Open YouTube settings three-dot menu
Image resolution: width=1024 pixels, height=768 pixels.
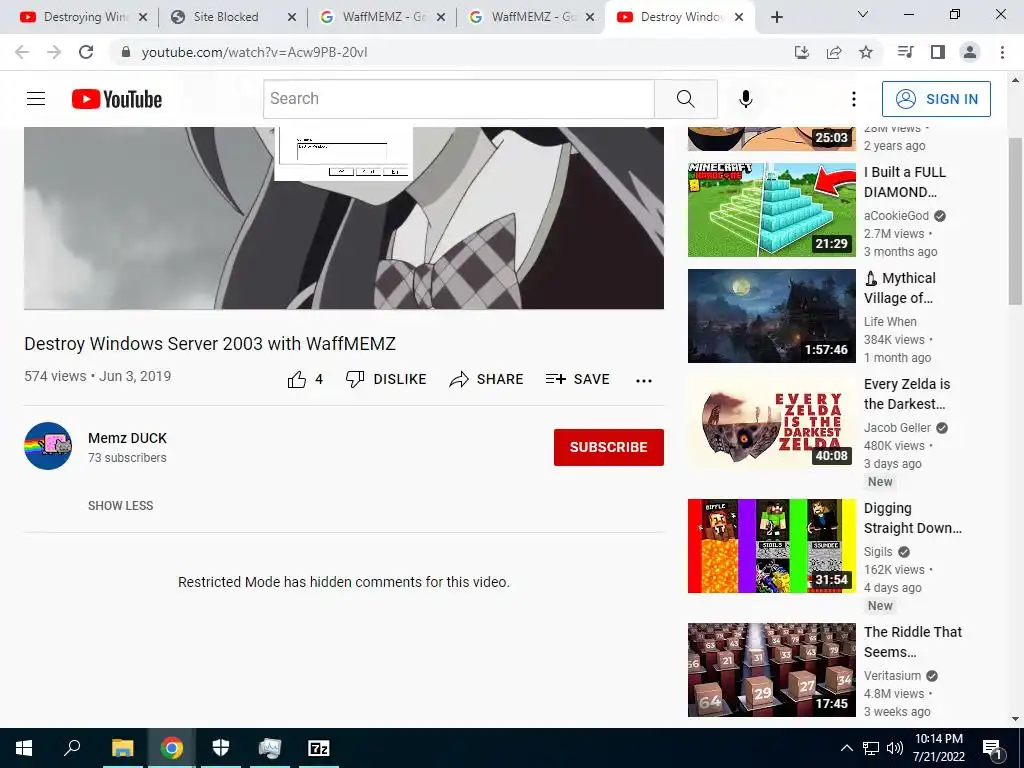[854, 99]
